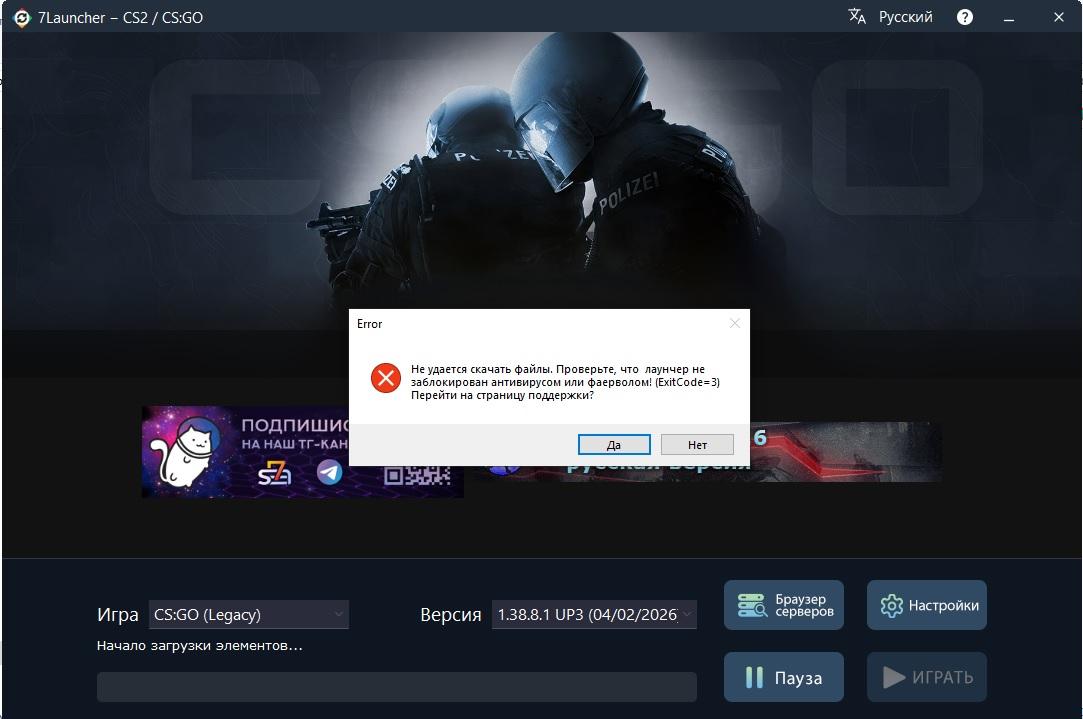Pause the download with Пауза
The image size is (1083, 719).
coord(783,678)
